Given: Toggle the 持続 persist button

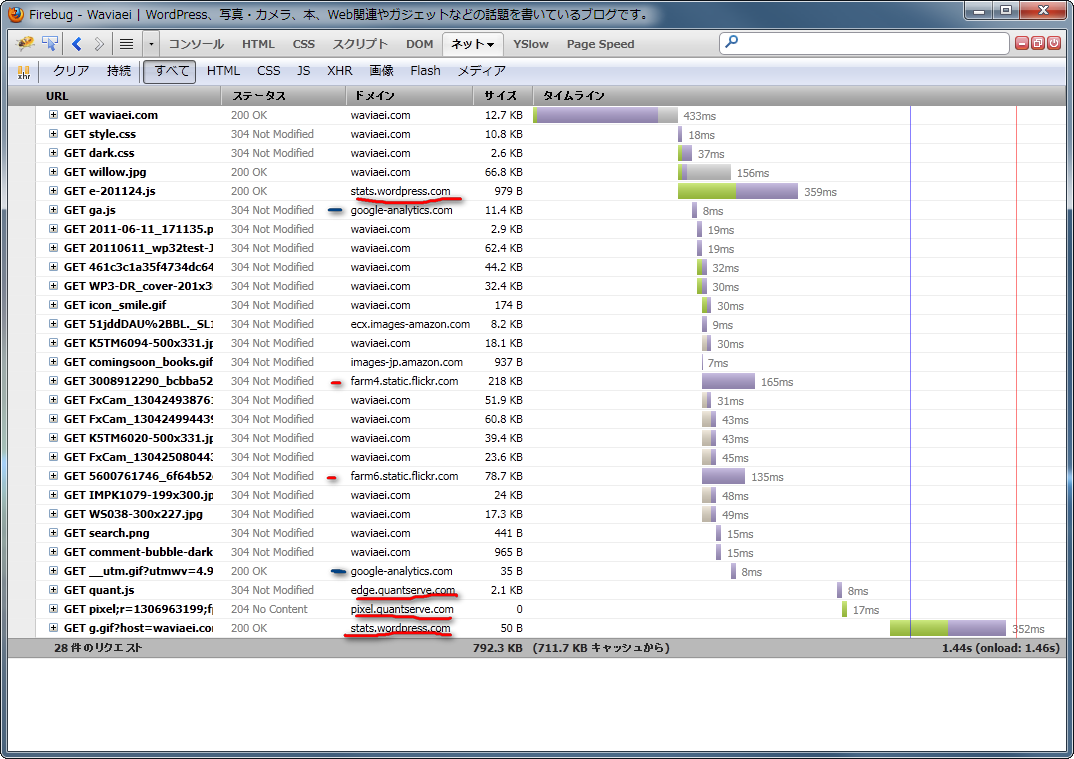Looking at the screenshot, I should click(118, 71).
